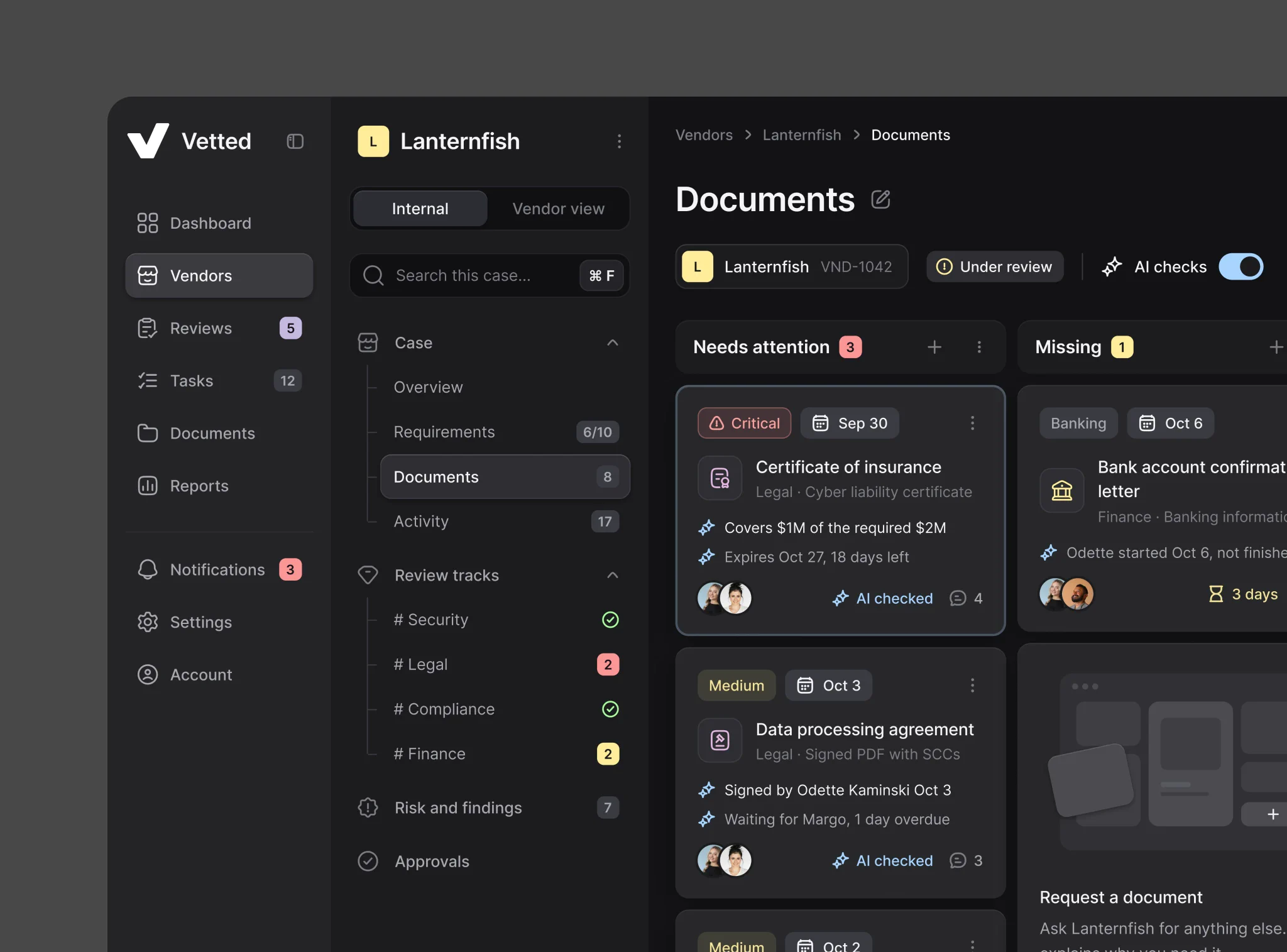1287x952 pixels.
Task: Click the Banking tag
Action: click(1078, 423)
